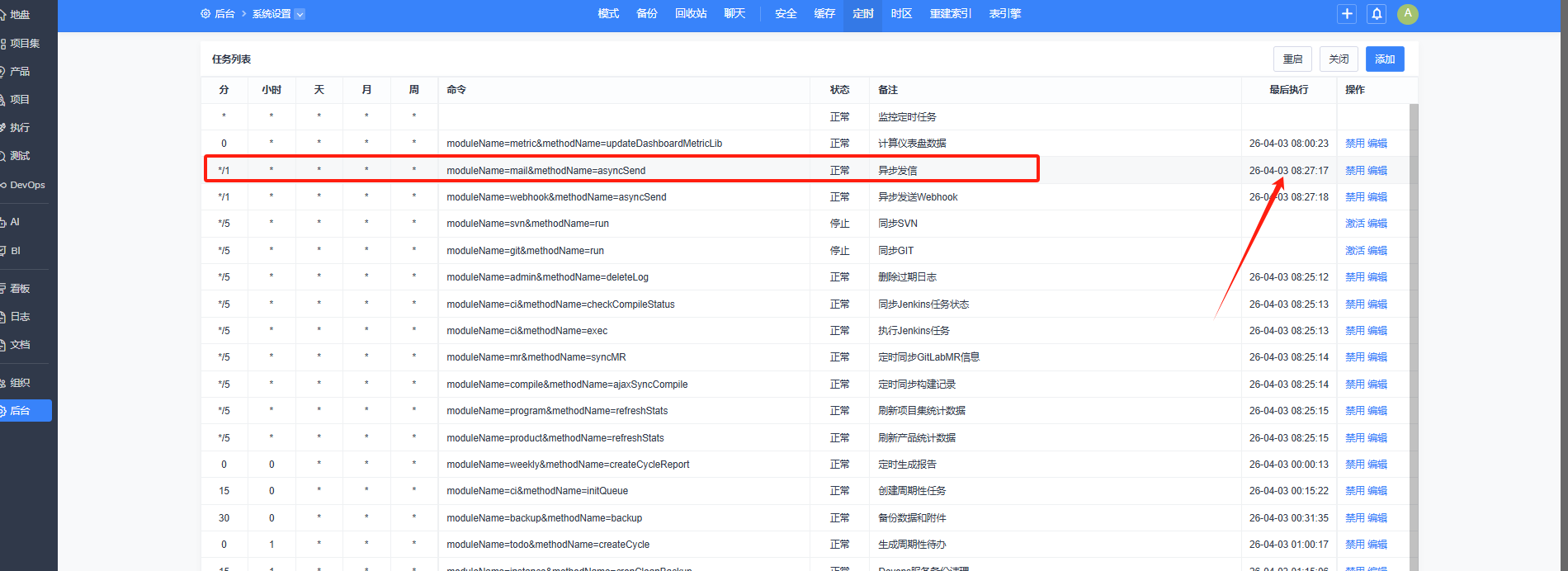Open the 测试 sidebar item
Screen dimensions: 1568x571
tap(20, 155)
